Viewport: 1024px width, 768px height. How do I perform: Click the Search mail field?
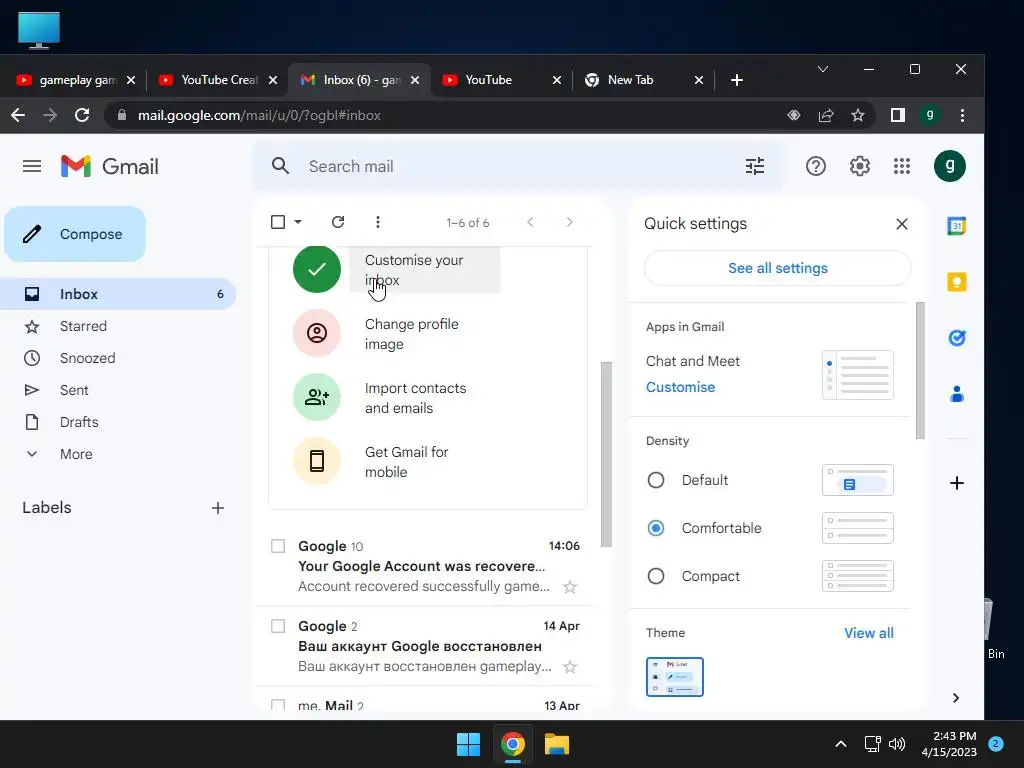518,167
